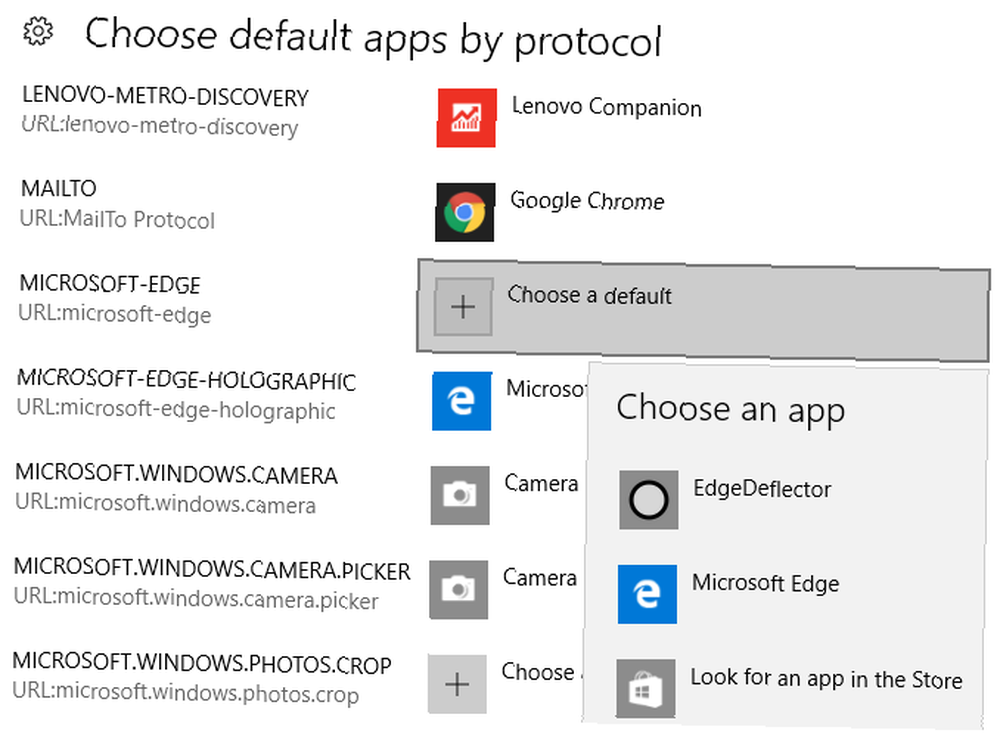The image size is (1000, 733).
Task: Open Lenovo Companion default app selector
Action: [x=607, y=107]
